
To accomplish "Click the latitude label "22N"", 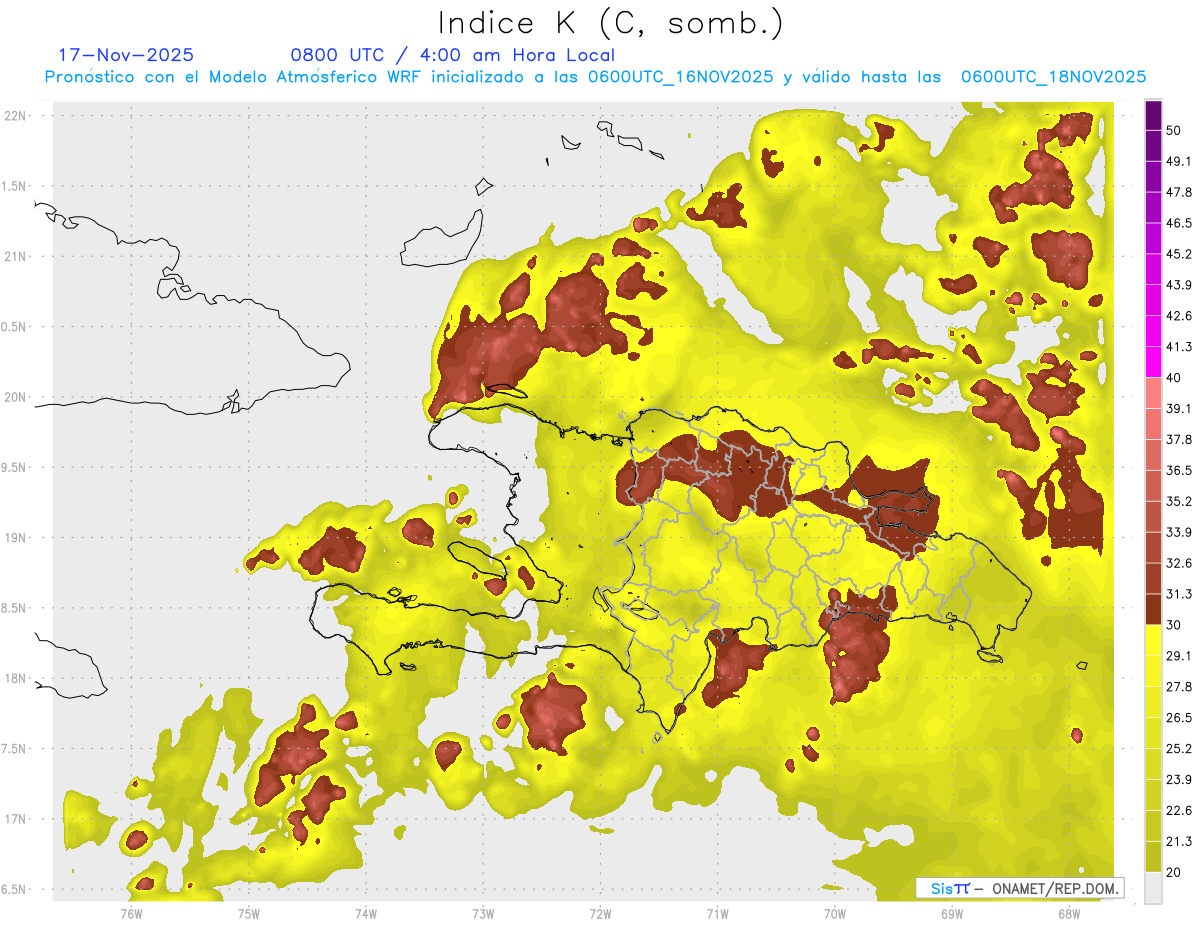I will click(x=17, y=115).
